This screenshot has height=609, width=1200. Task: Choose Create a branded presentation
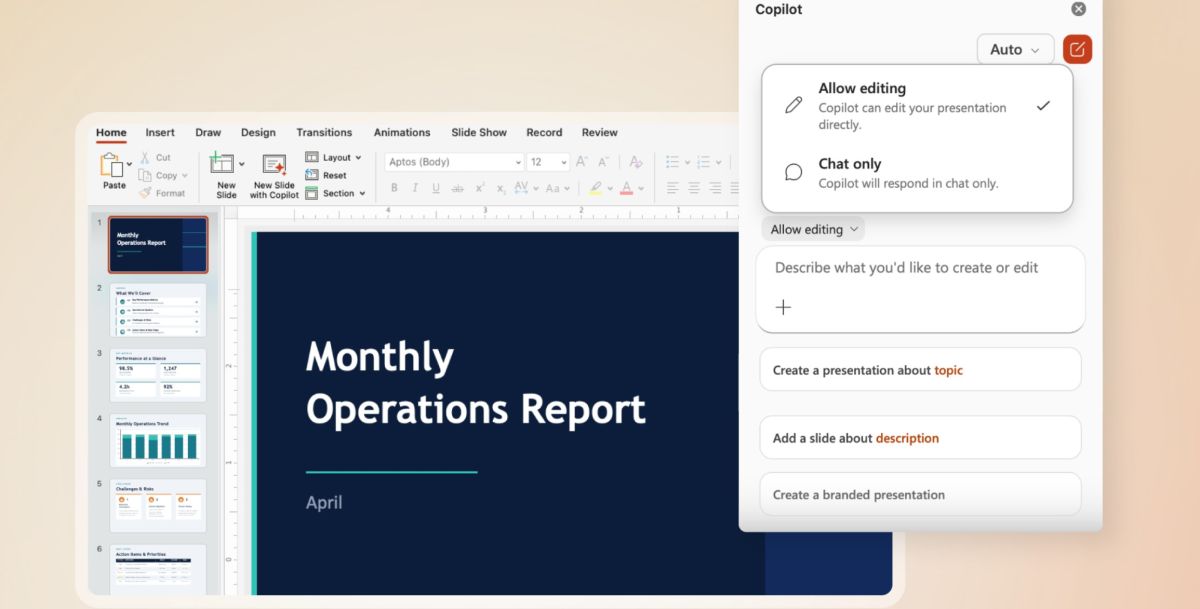pyautogui.click(x=919, y=494)
